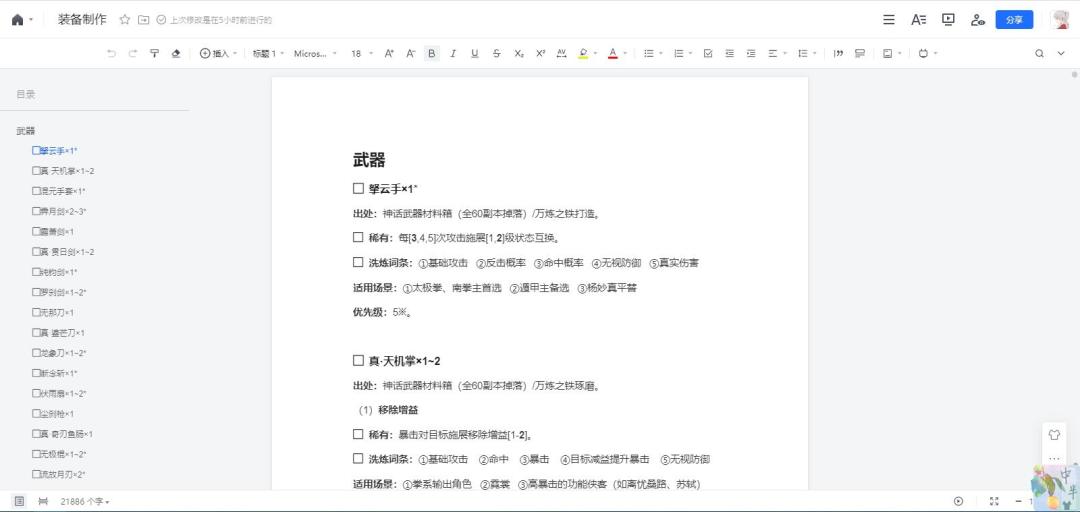Open the 插入 insert dropdown
This screenshot has width=1080, height=512.
click(x=219, y=54)
